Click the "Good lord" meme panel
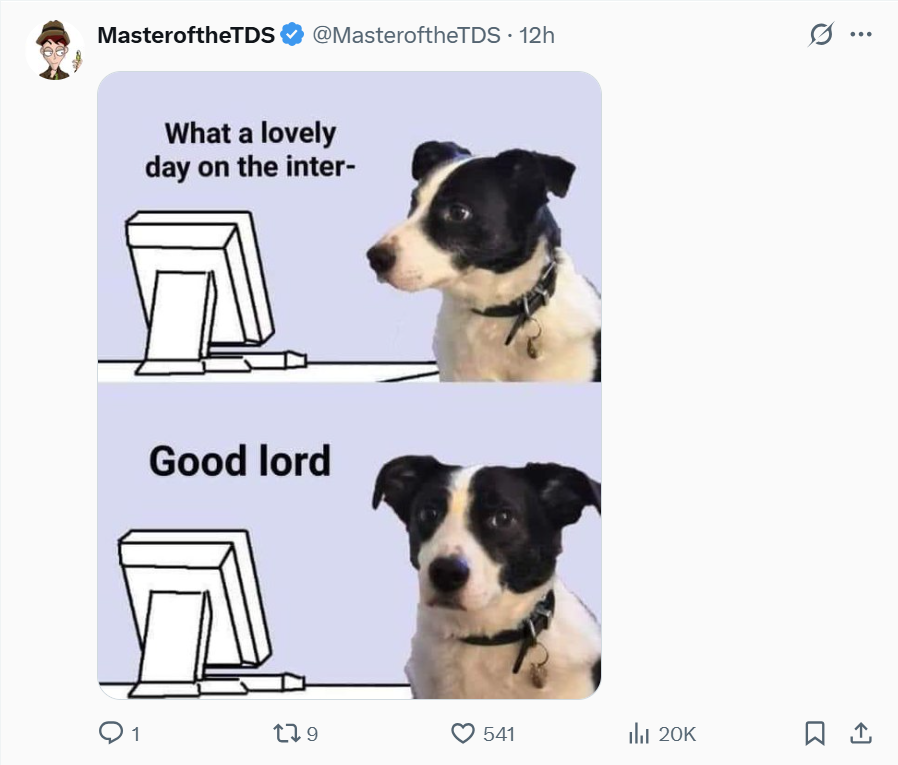Viewport: 898px width, 765px height. pos(240,461)
